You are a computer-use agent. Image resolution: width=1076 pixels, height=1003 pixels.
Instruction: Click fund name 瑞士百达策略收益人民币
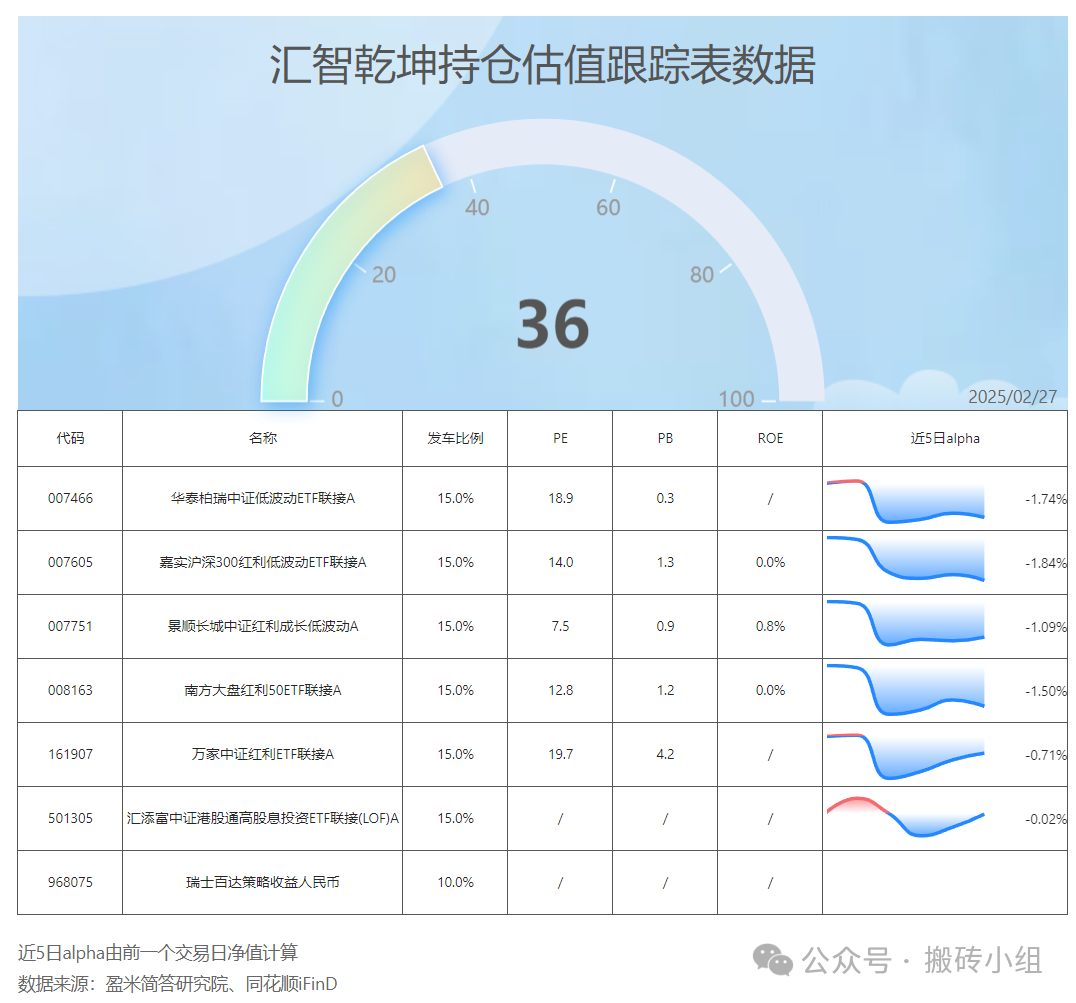click(262, 882)
